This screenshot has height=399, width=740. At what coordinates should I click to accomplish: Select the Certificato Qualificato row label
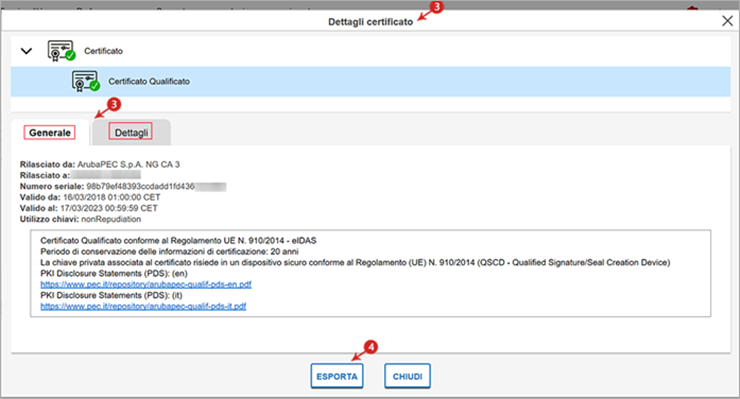[x=149, y=81]
